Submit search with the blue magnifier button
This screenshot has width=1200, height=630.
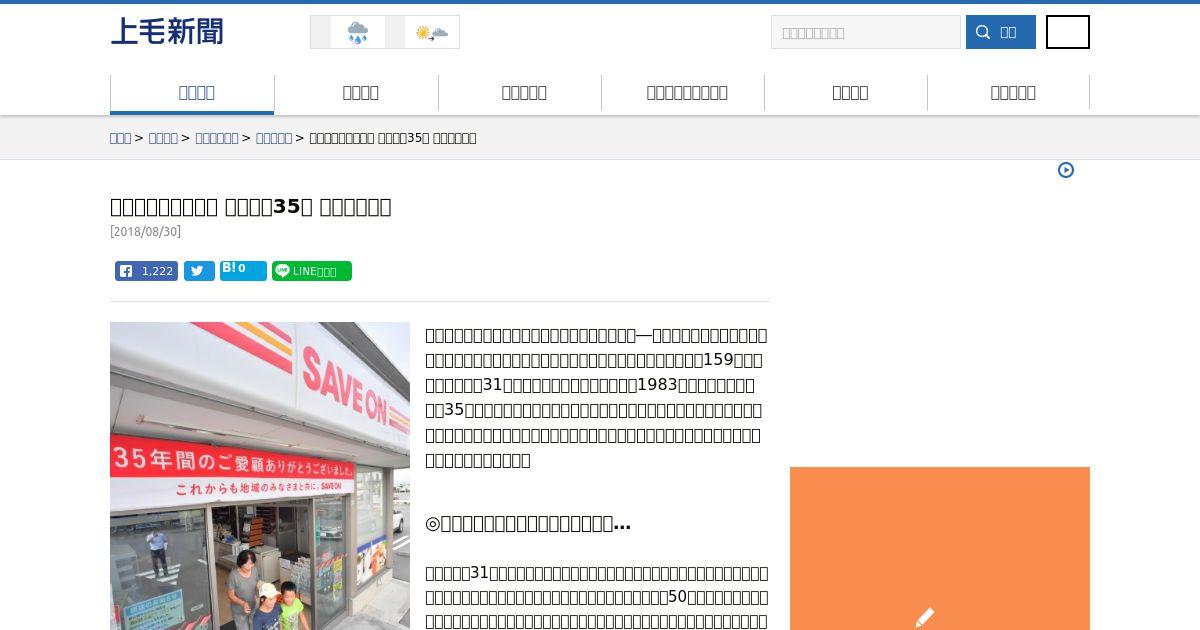click(1001, 32)
